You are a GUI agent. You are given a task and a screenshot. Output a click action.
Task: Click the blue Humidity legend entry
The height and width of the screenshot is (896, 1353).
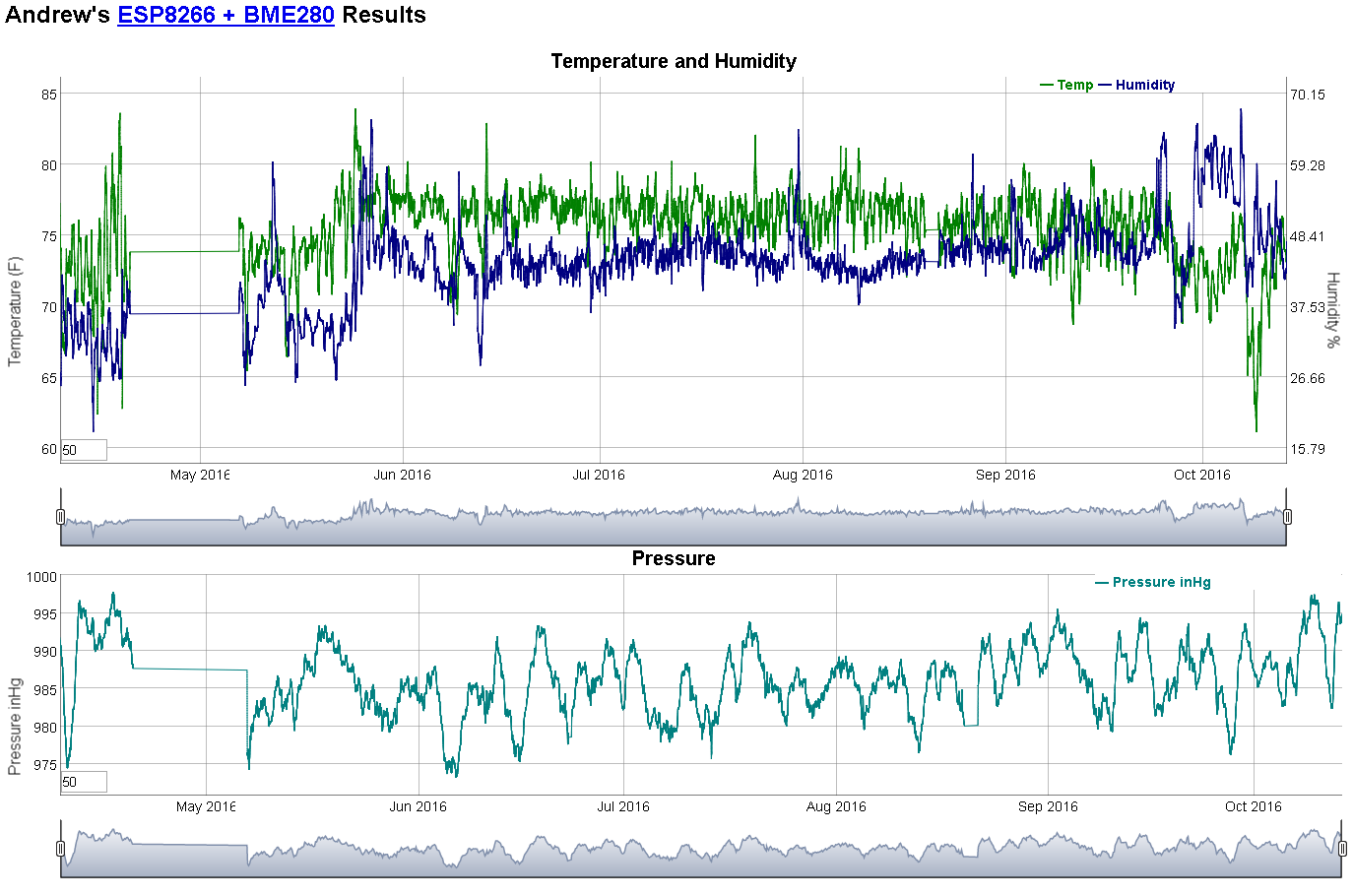pos(1137,86)
